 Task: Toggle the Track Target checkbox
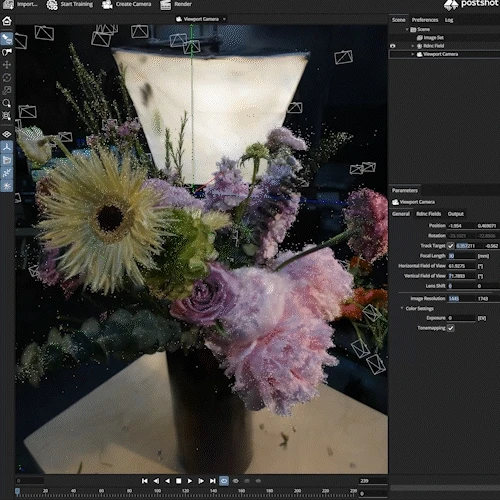click(451, 246)
